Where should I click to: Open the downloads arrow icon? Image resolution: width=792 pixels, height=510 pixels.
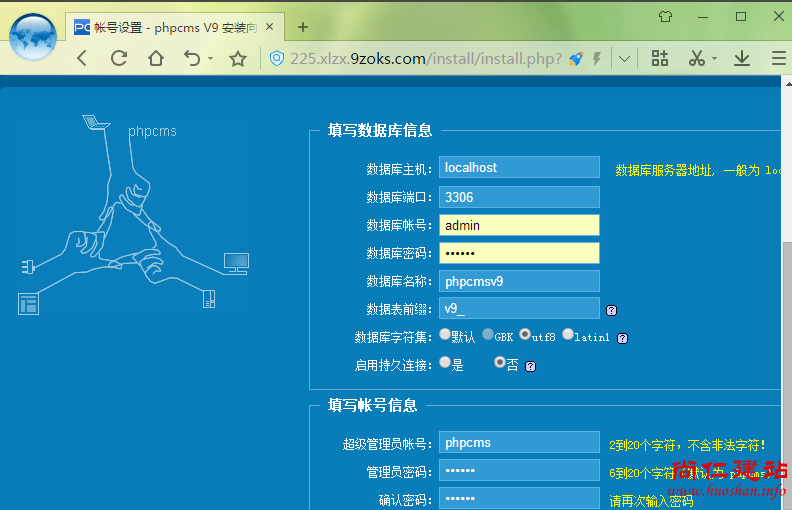click(742, 58)
